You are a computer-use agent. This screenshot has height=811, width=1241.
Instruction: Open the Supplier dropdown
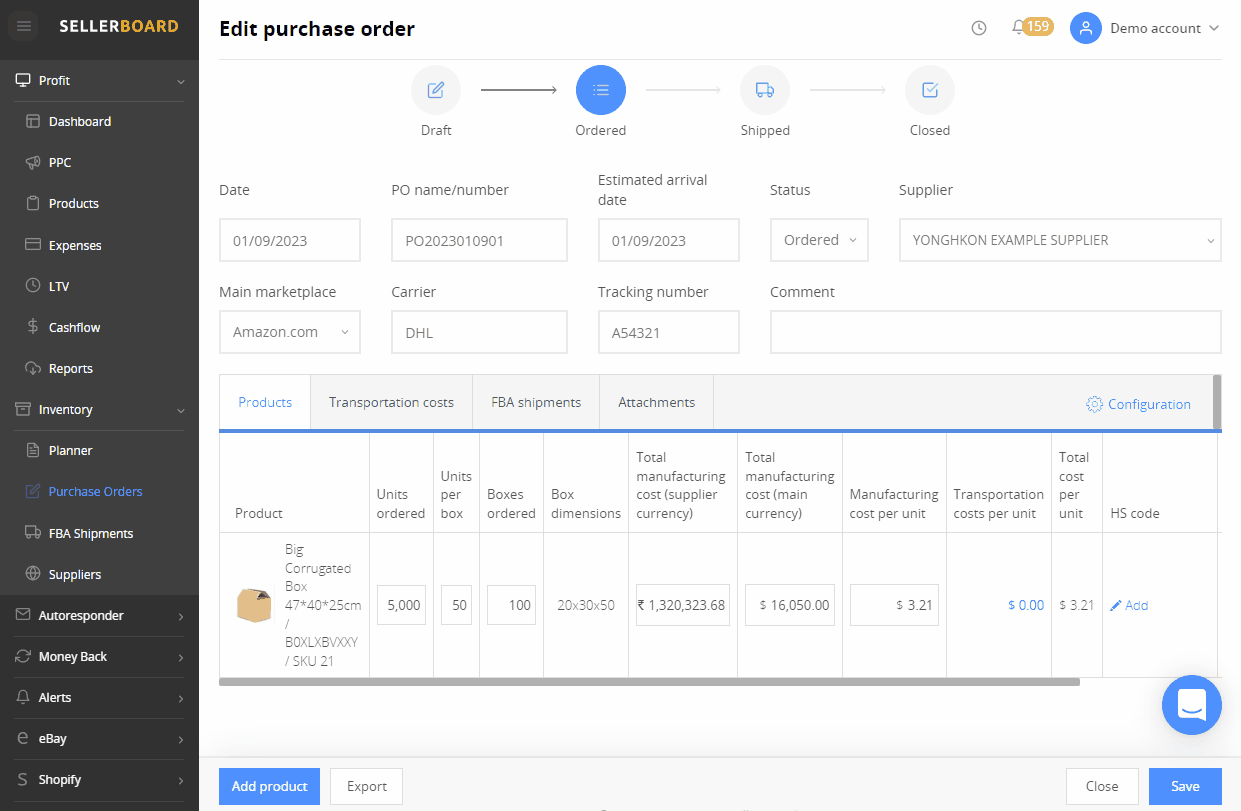click(1059, 240)
